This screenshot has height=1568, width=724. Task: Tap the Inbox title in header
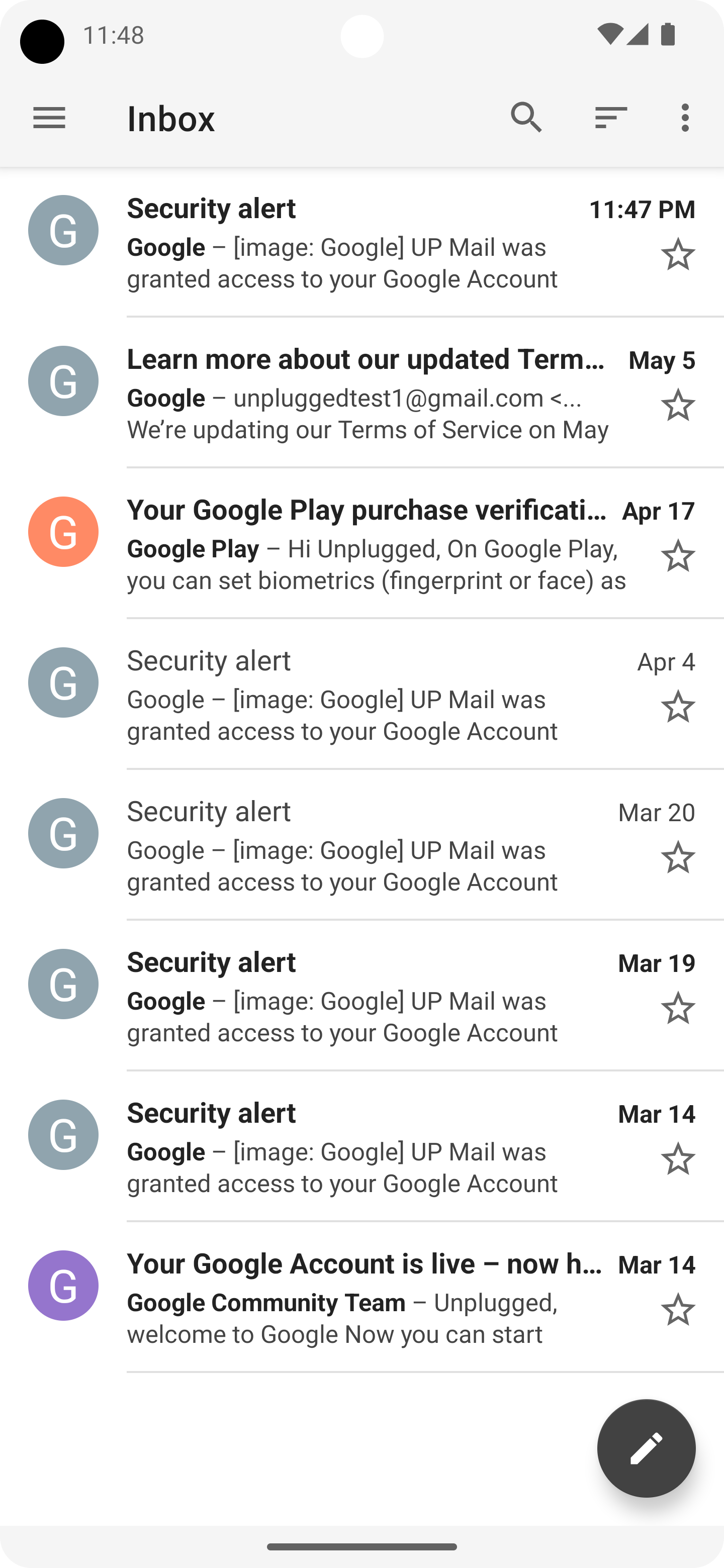[171, 118]
